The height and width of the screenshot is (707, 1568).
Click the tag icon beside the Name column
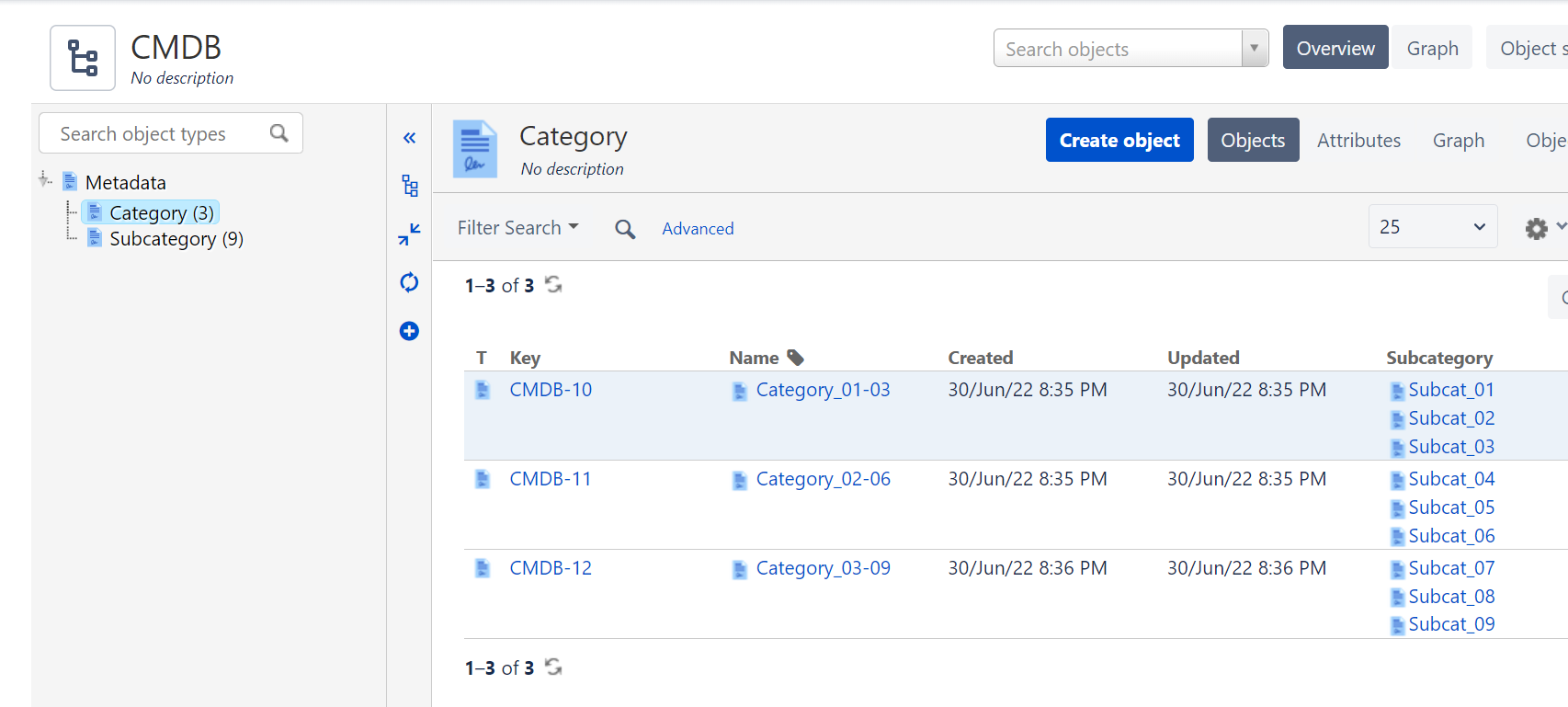(796, 358)
